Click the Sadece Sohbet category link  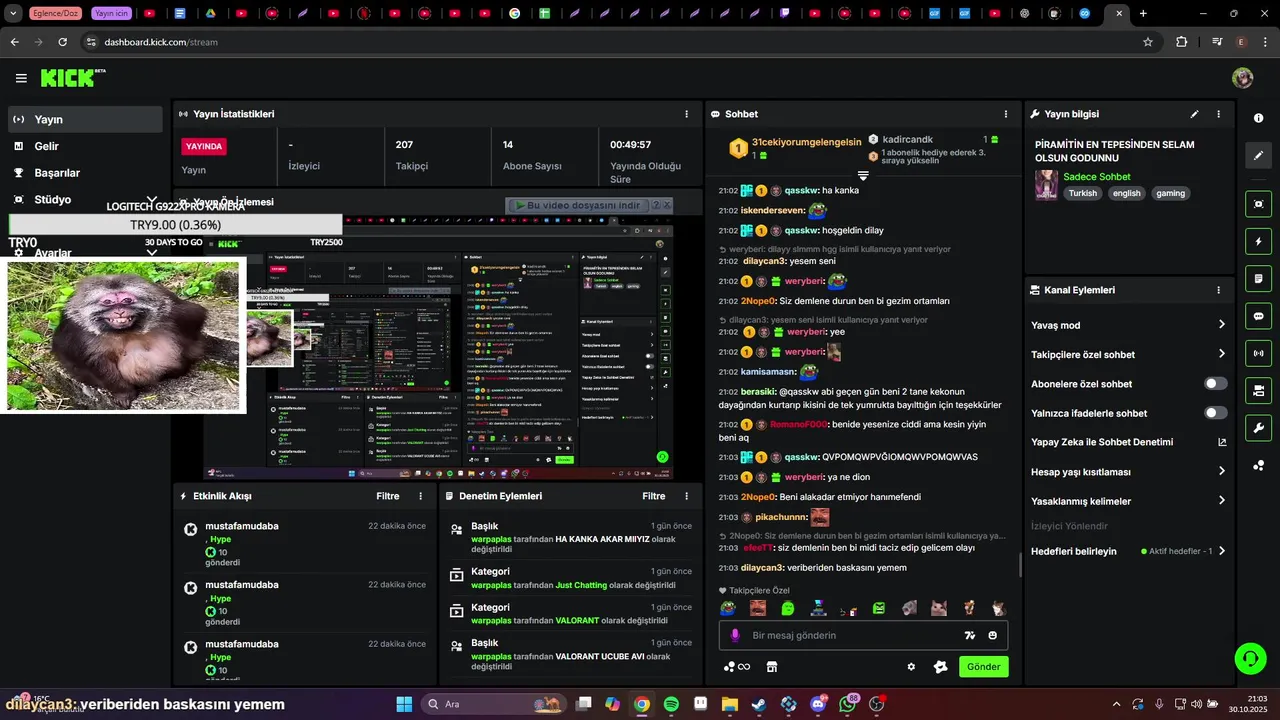click(1097, 177)
